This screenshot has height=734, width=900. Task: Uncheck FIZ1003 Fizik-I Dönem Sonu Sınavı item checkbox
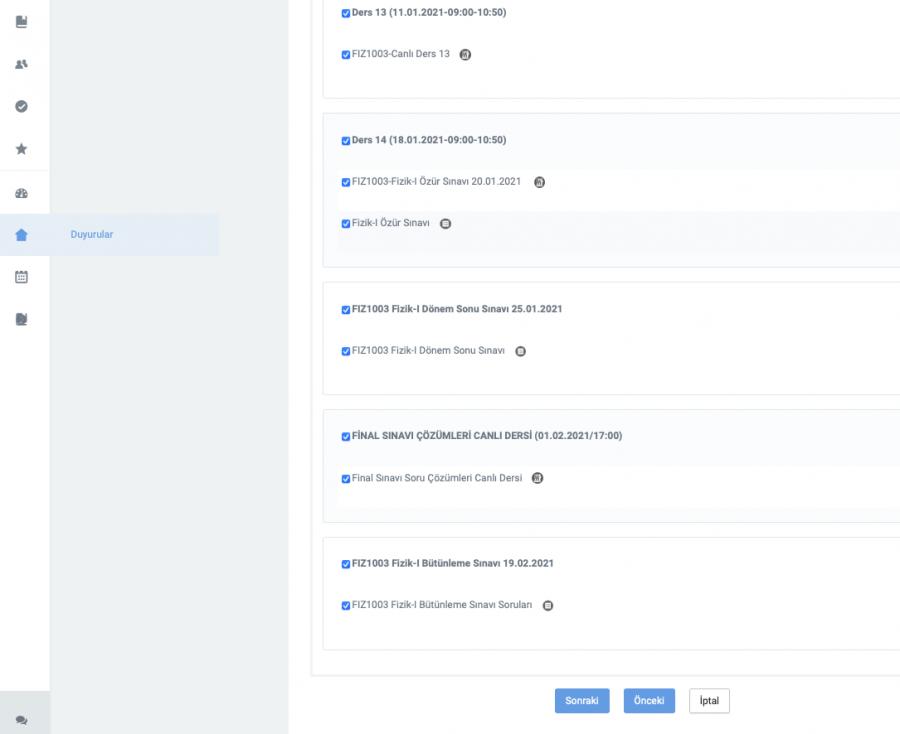[346, 351]
